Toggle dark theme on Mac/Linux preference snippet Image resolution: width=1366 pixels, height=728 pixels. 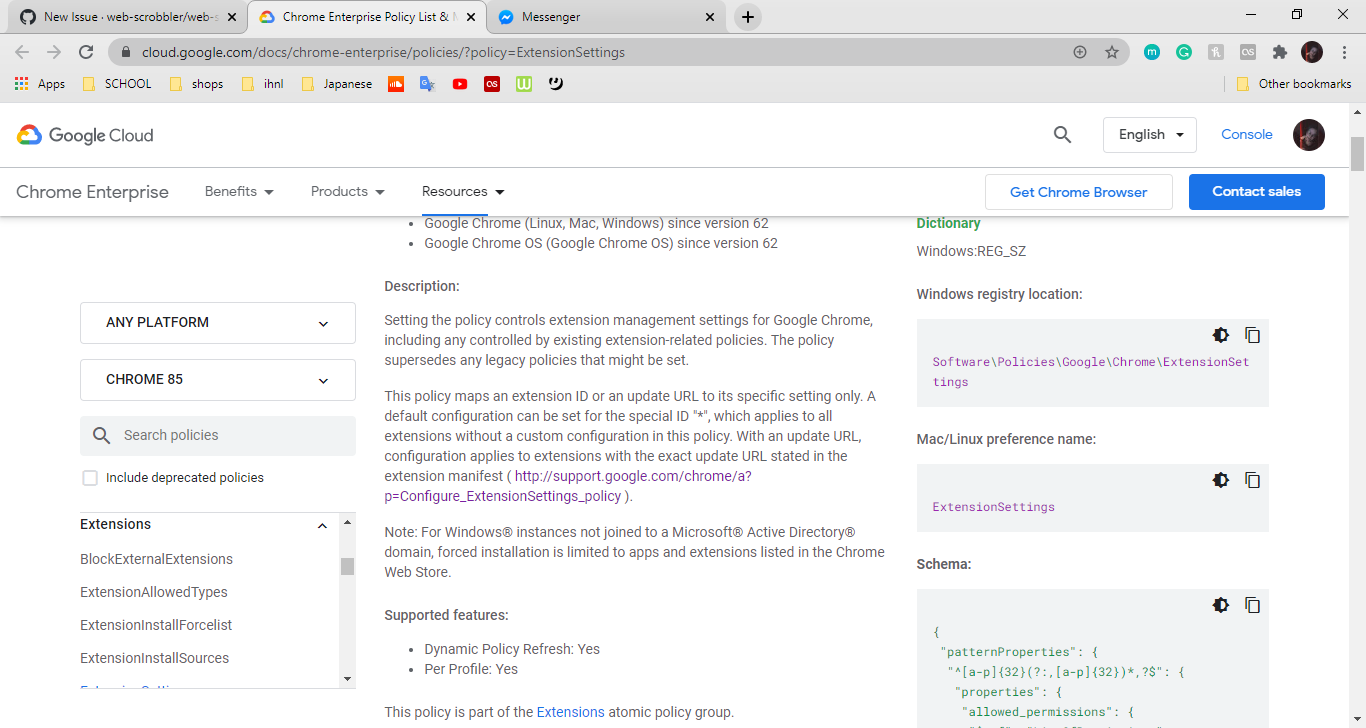click(1221, 480)
